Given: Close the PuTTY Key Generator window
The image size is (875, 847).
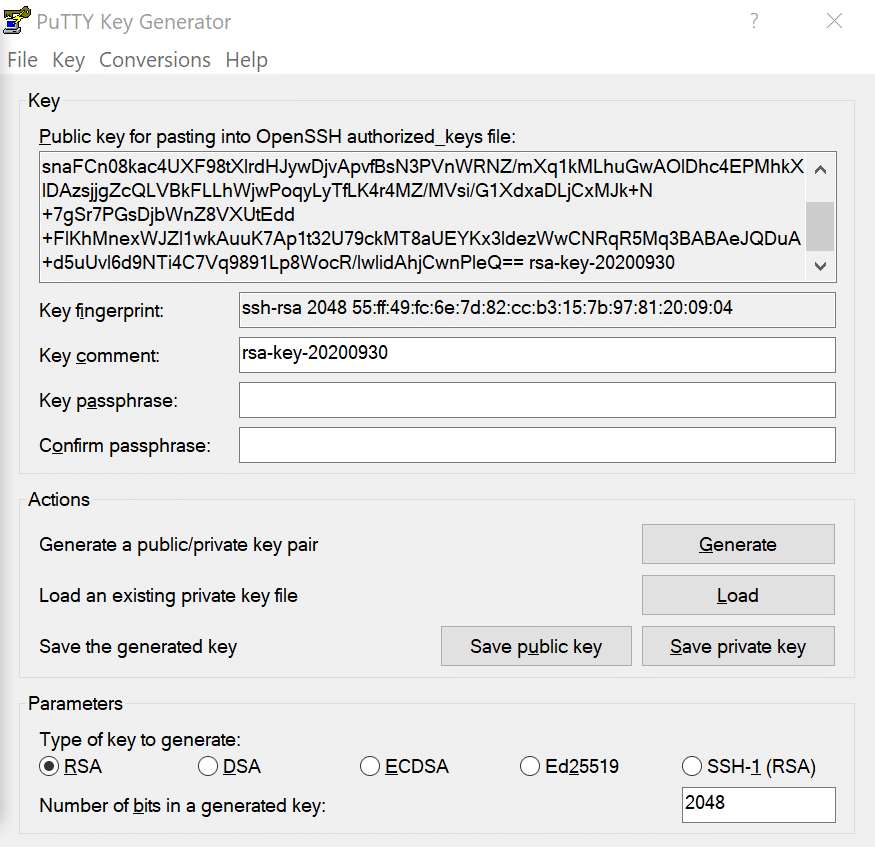Looking at the screenshot, I should (x=834, y=21).
